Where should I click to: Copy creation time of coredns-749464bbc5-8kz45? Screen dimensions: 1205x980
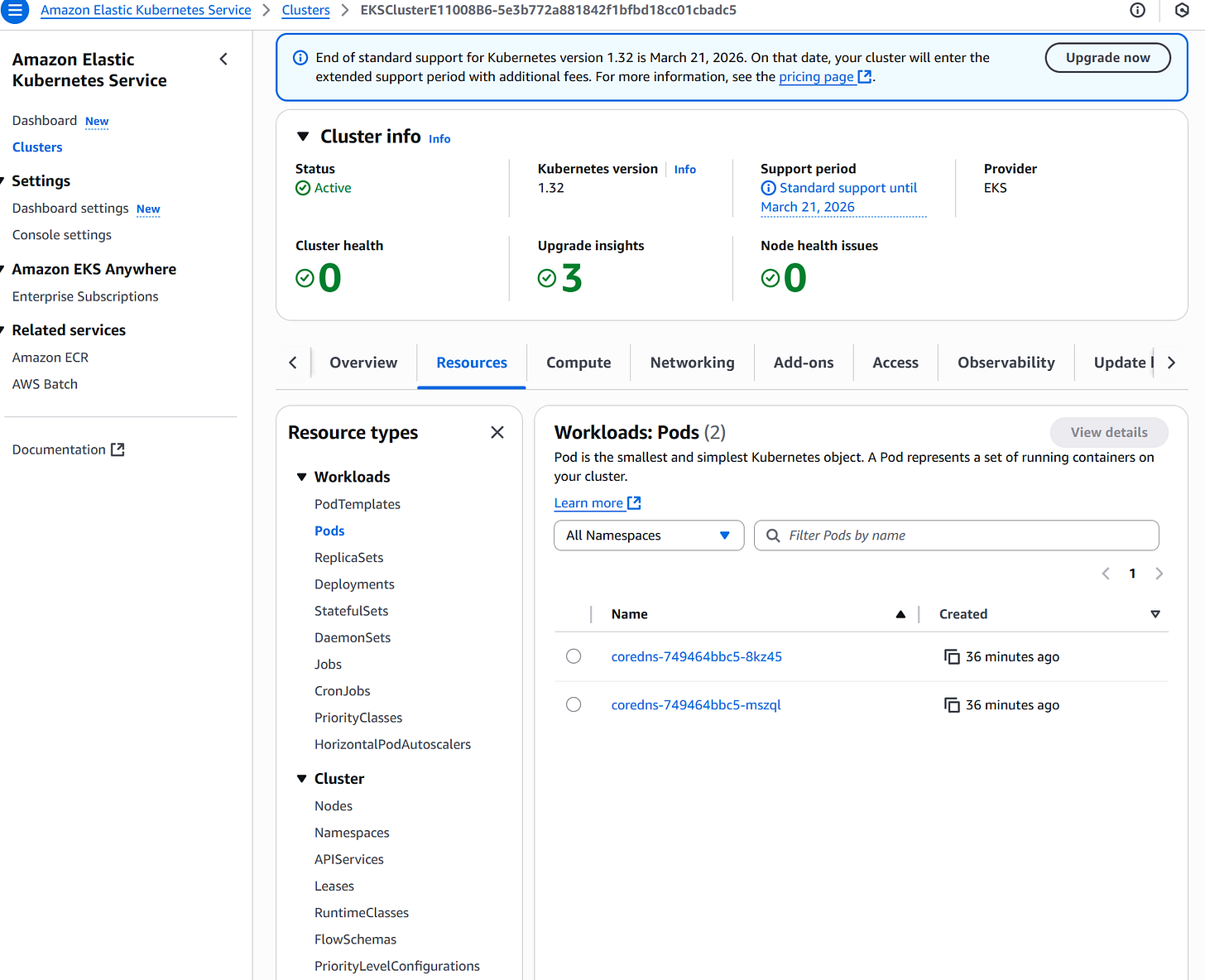coord(952,656)
